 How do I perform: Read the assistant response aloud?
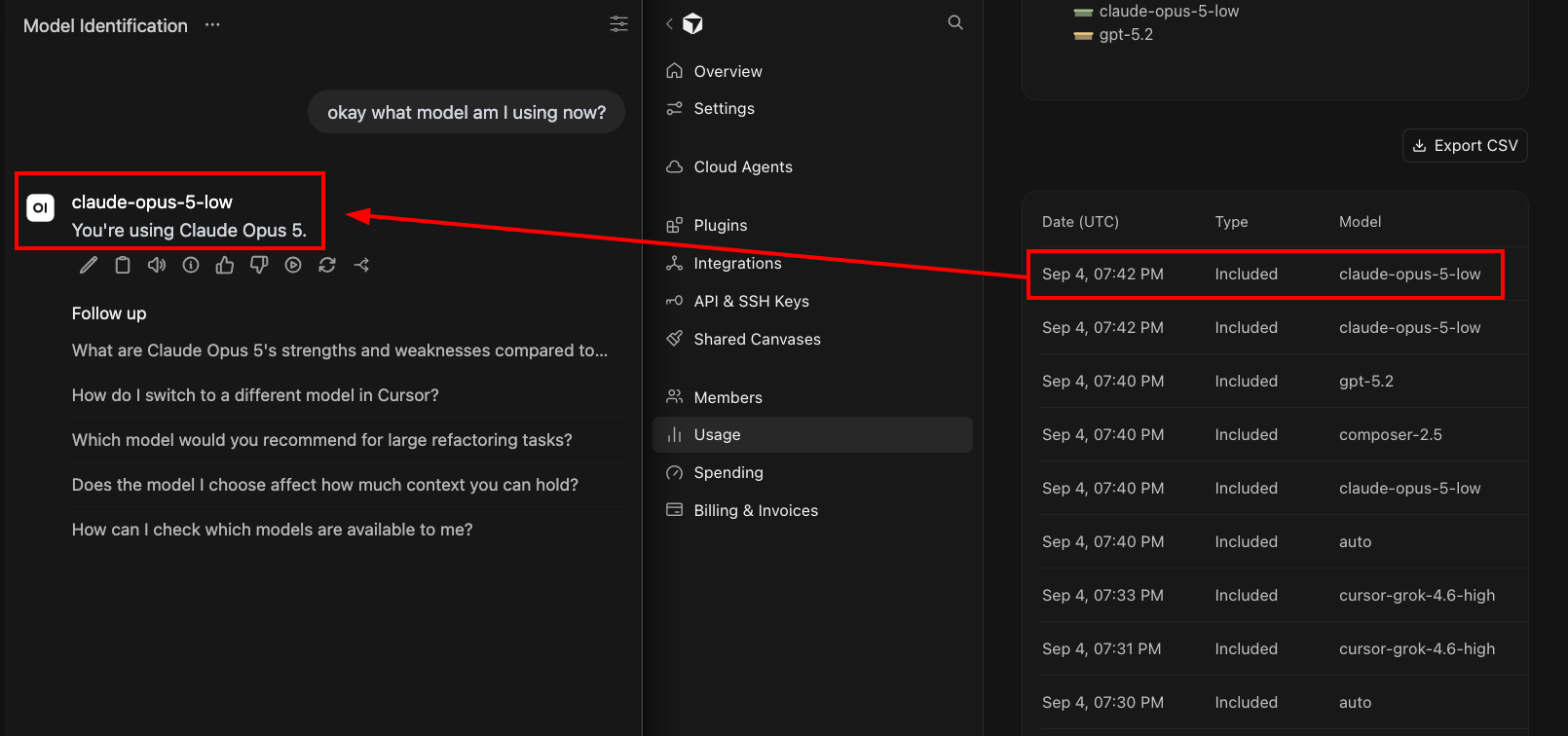tap(157, 265)
